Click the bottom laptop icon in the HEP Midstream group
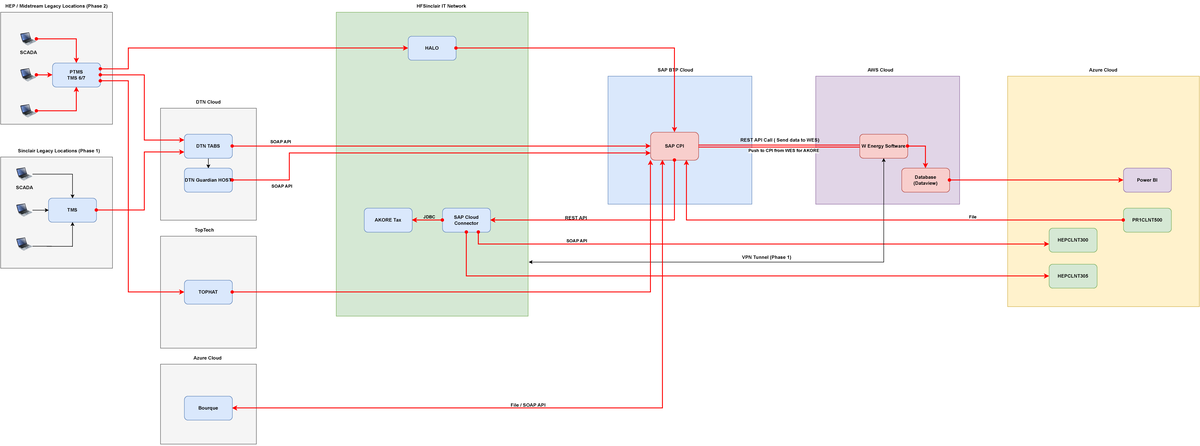Viewport: 1200px width, 446px height. click(28, 109)
